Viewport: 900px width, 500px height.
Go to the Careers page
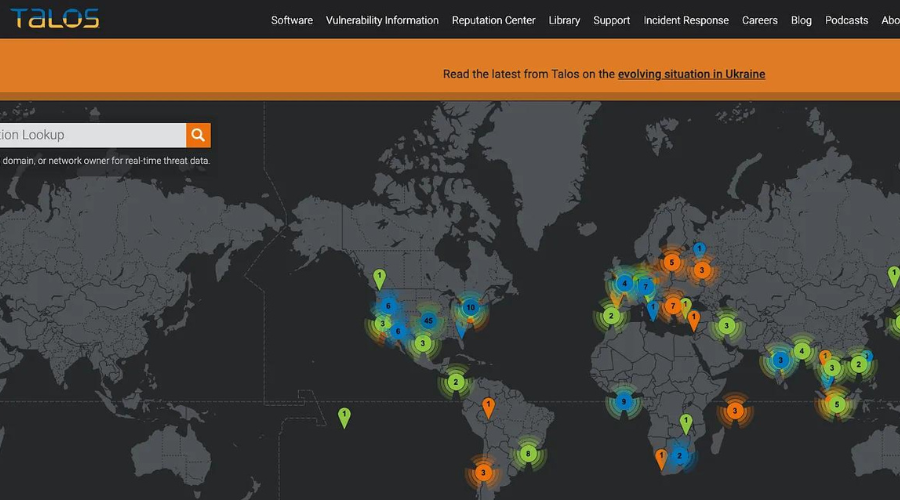[759, 20]
